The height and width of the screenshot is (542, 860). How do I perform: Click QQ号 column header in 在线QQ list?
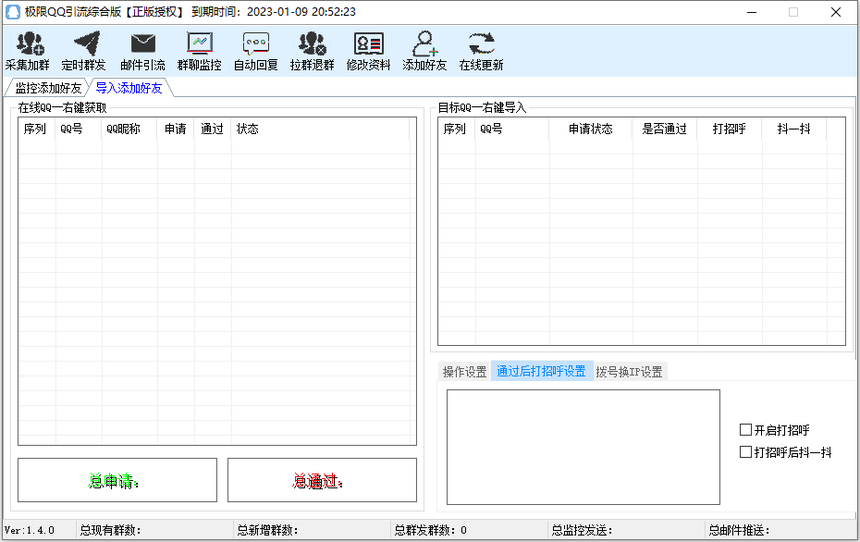[78, 129]
